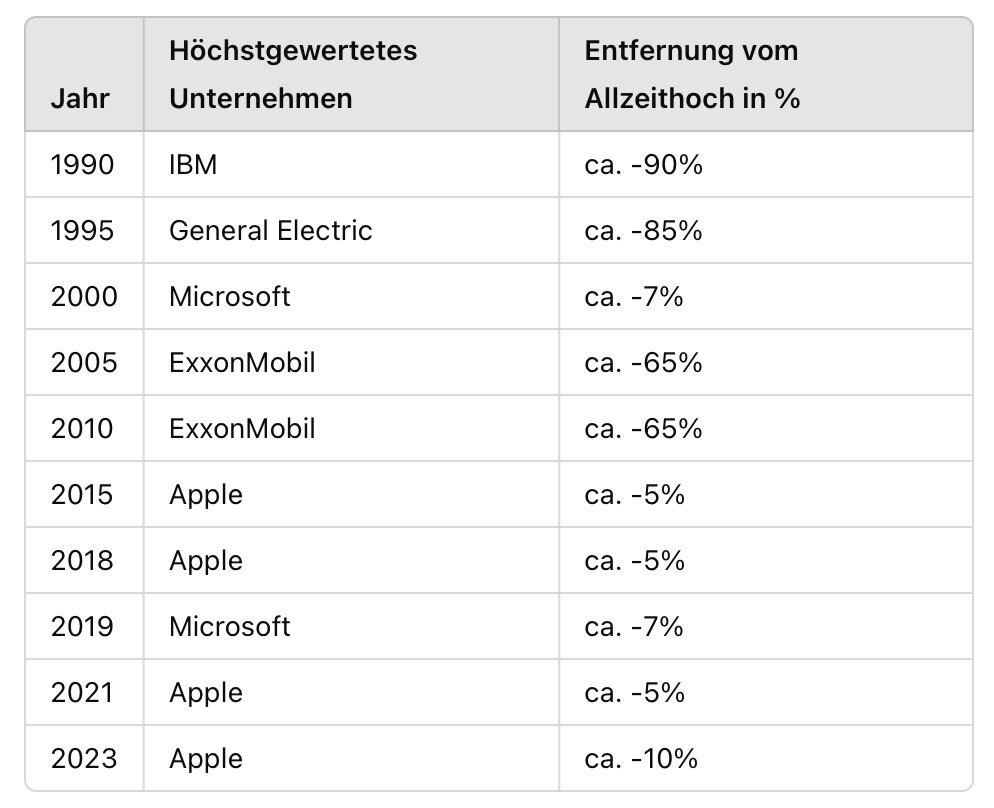Viewport: 994px width, 808px height.
Task: Click ExxonMobil in the 2005 row
Action: [x=242, y=362]
